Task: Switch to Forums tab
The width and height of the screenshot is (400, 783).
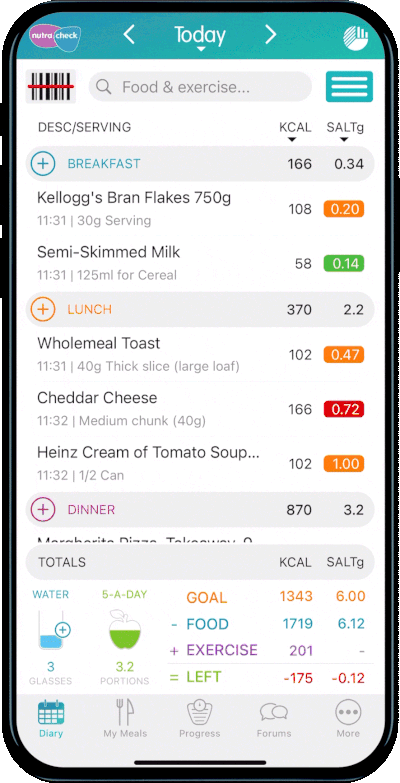Action: point(274,719)
